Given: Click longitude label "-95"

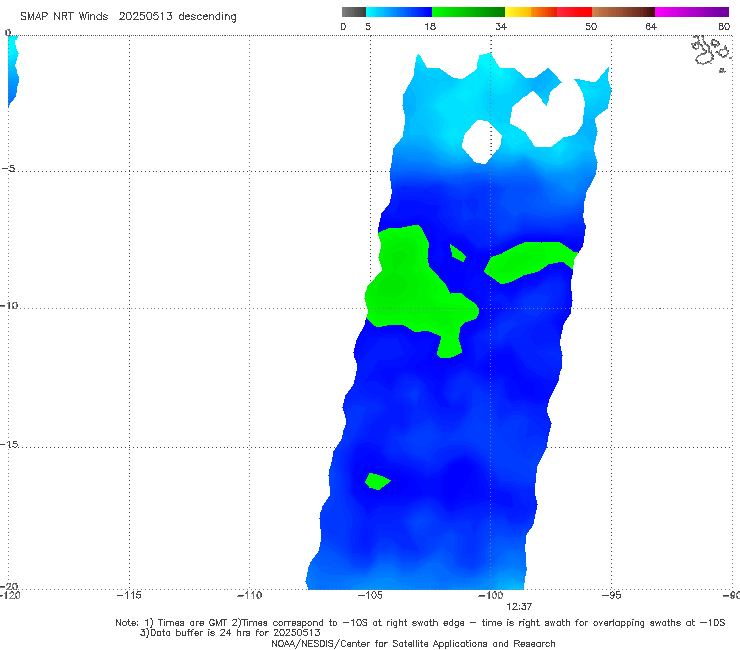Looking at the screenshot, I should pyautogui.click(x=611, y=595).
